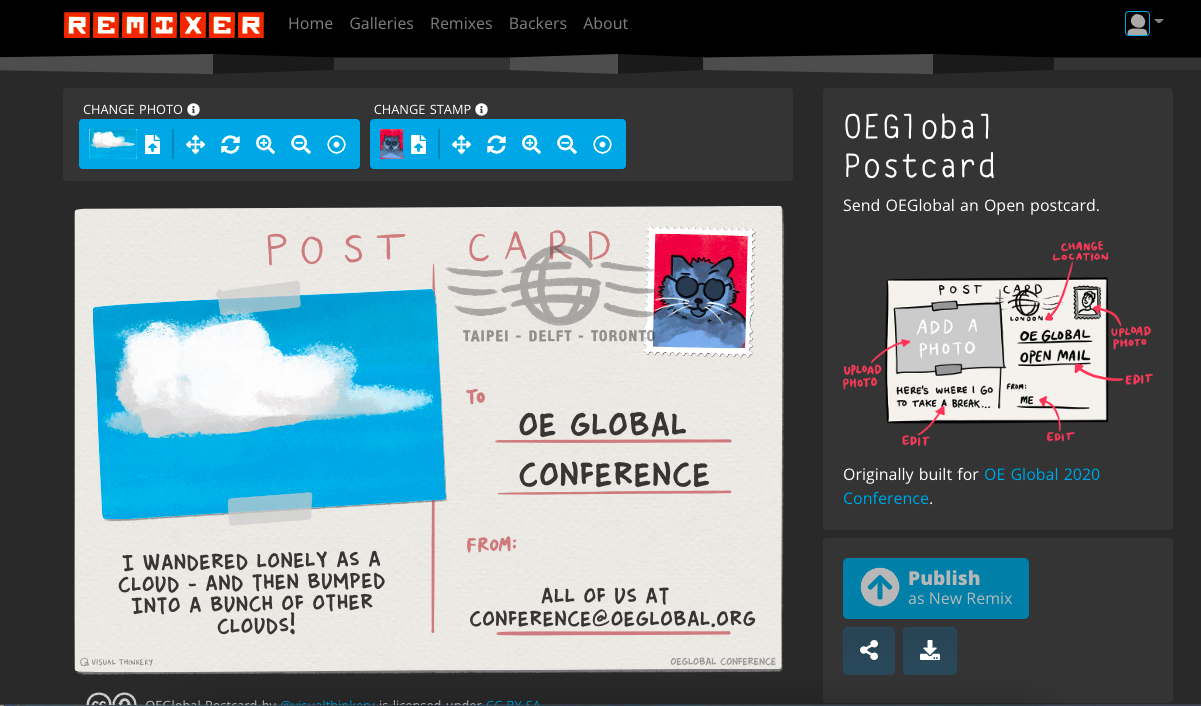Reset the stamp with the target icon

[x=602, y=145]
